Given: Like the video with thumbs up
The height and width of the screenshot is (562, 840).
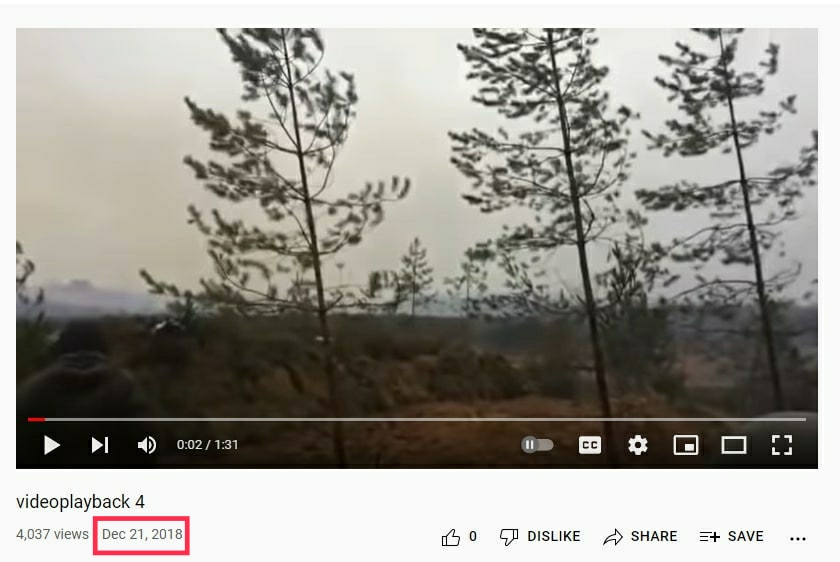Looking at the screenshot, I should point(459,537).
